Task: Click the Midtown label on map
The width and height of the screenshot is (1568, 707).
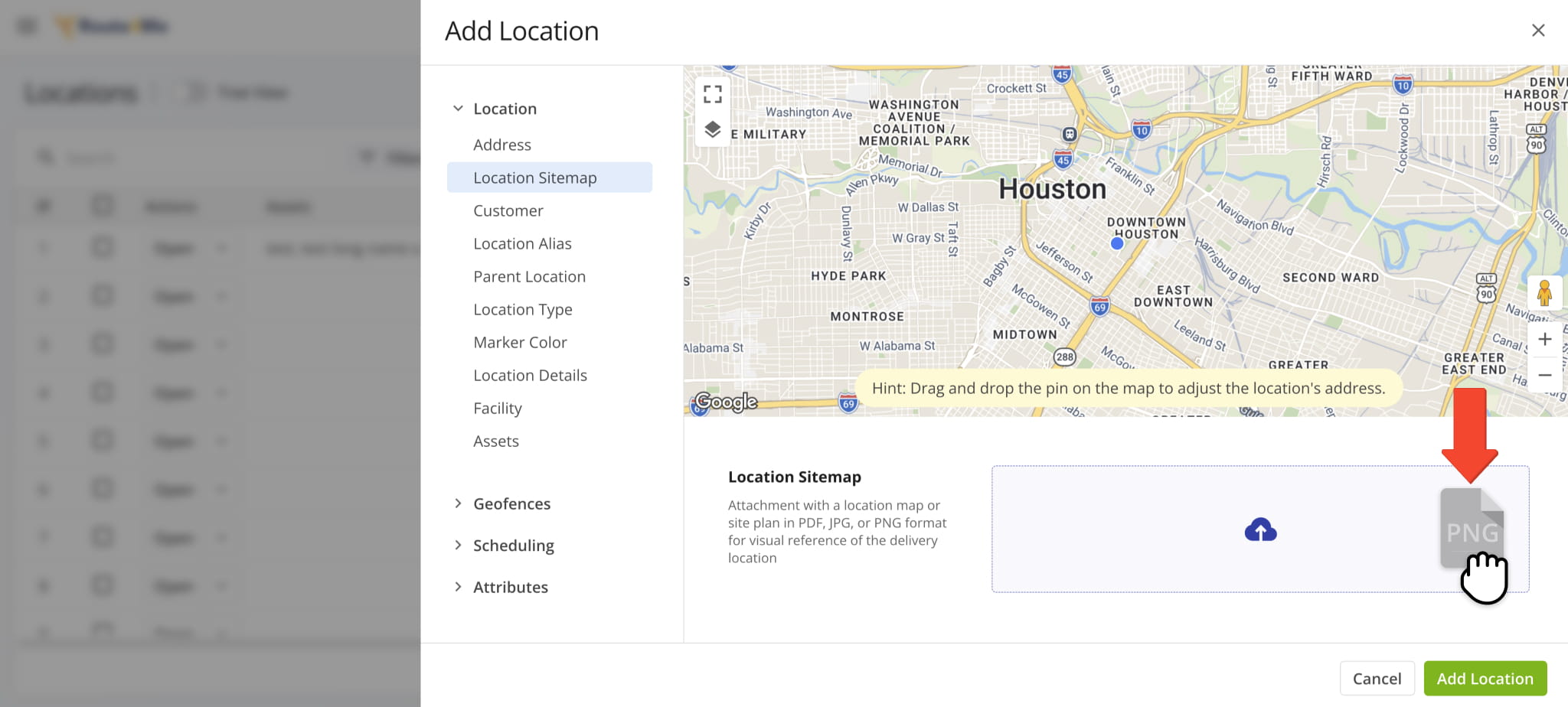Action: (1024, 334)
